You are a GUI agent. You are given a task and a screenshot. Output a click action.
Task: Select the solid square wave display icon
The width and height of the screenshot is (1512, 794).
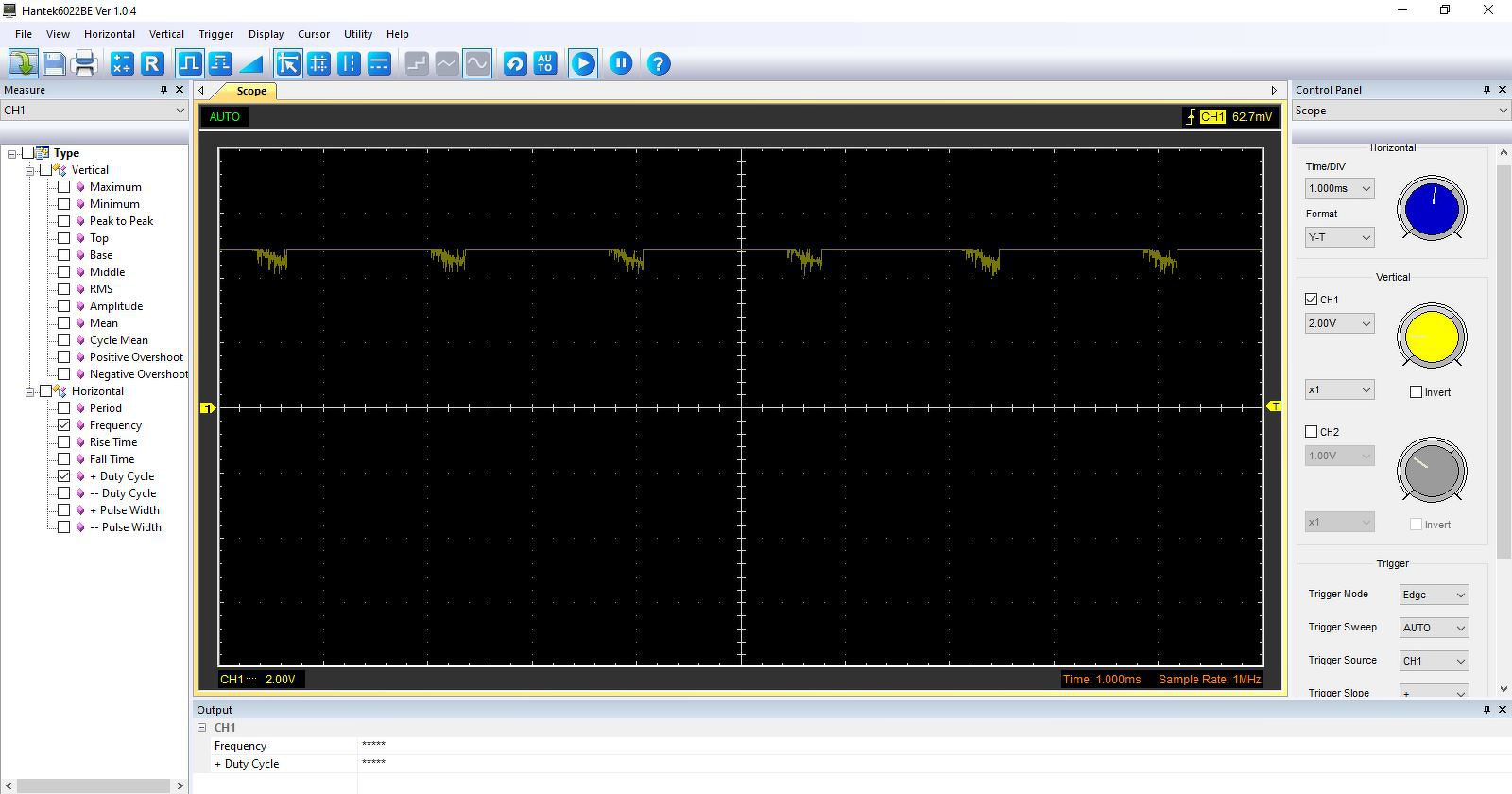coord(190,63)
